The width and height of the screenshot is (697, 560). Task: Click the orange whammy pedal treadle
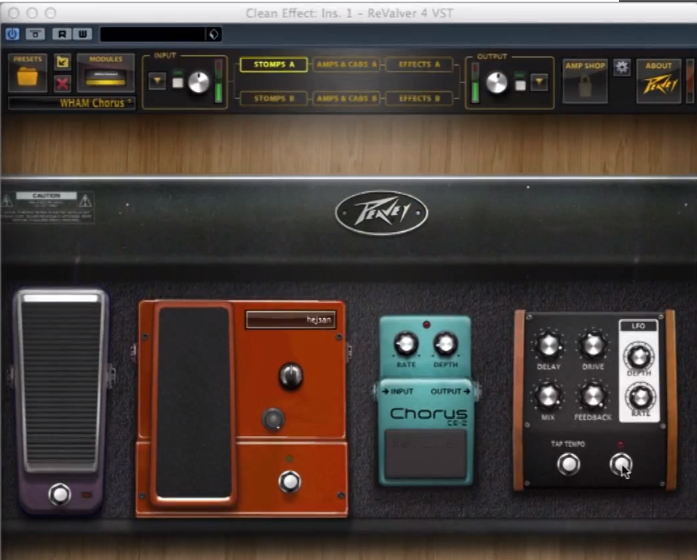coord(194,402)
